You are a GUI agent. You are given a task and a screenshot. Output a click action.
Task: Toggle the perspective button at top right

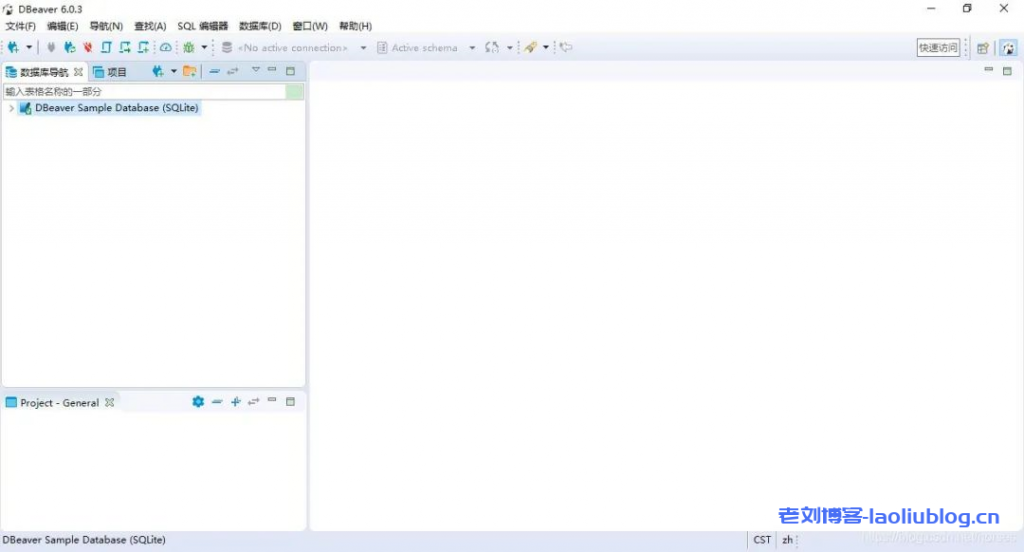pyautogui.click(x=1008, y=47)
